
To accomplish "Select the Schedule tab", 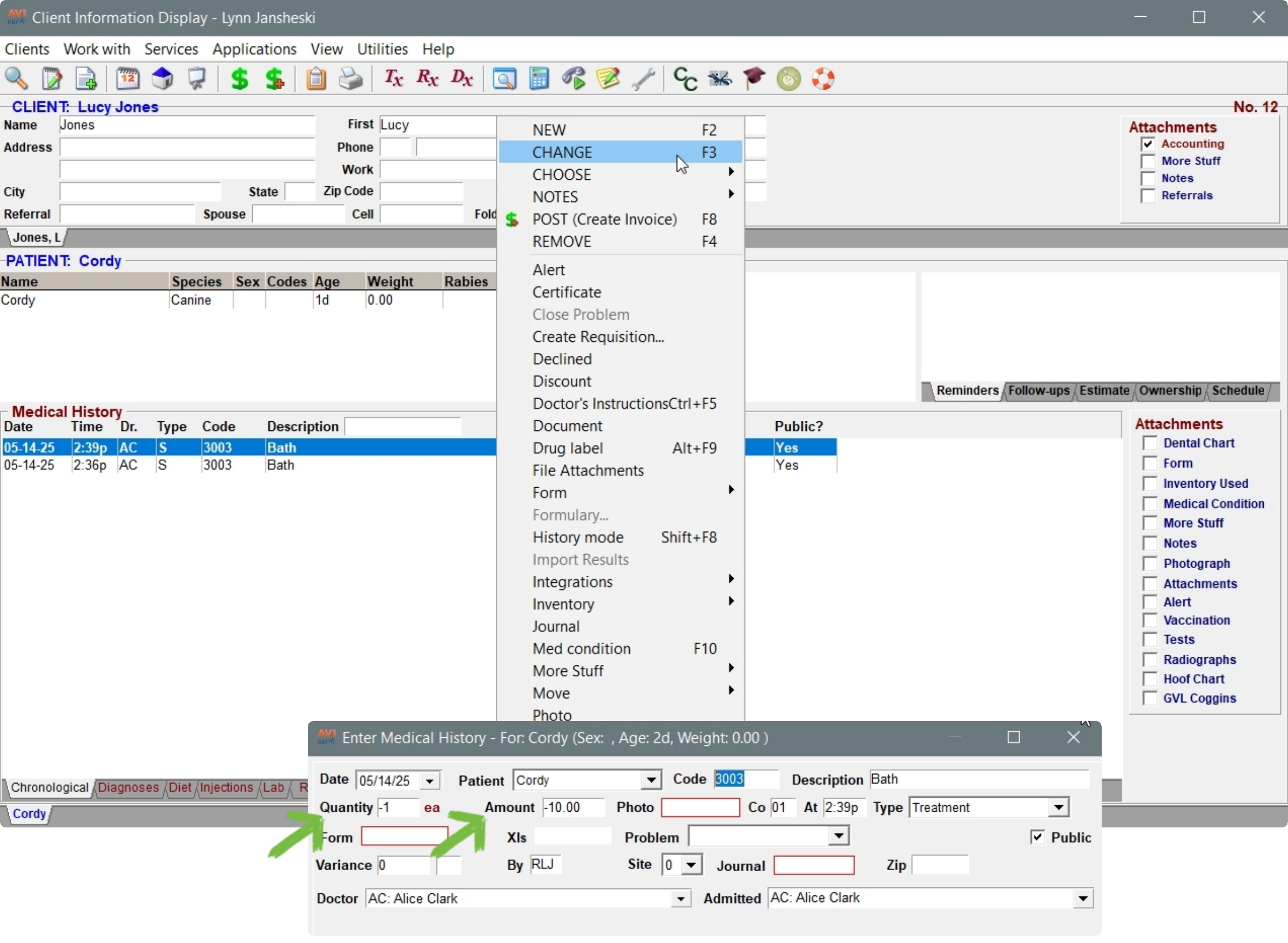I will coord(1238,390).
